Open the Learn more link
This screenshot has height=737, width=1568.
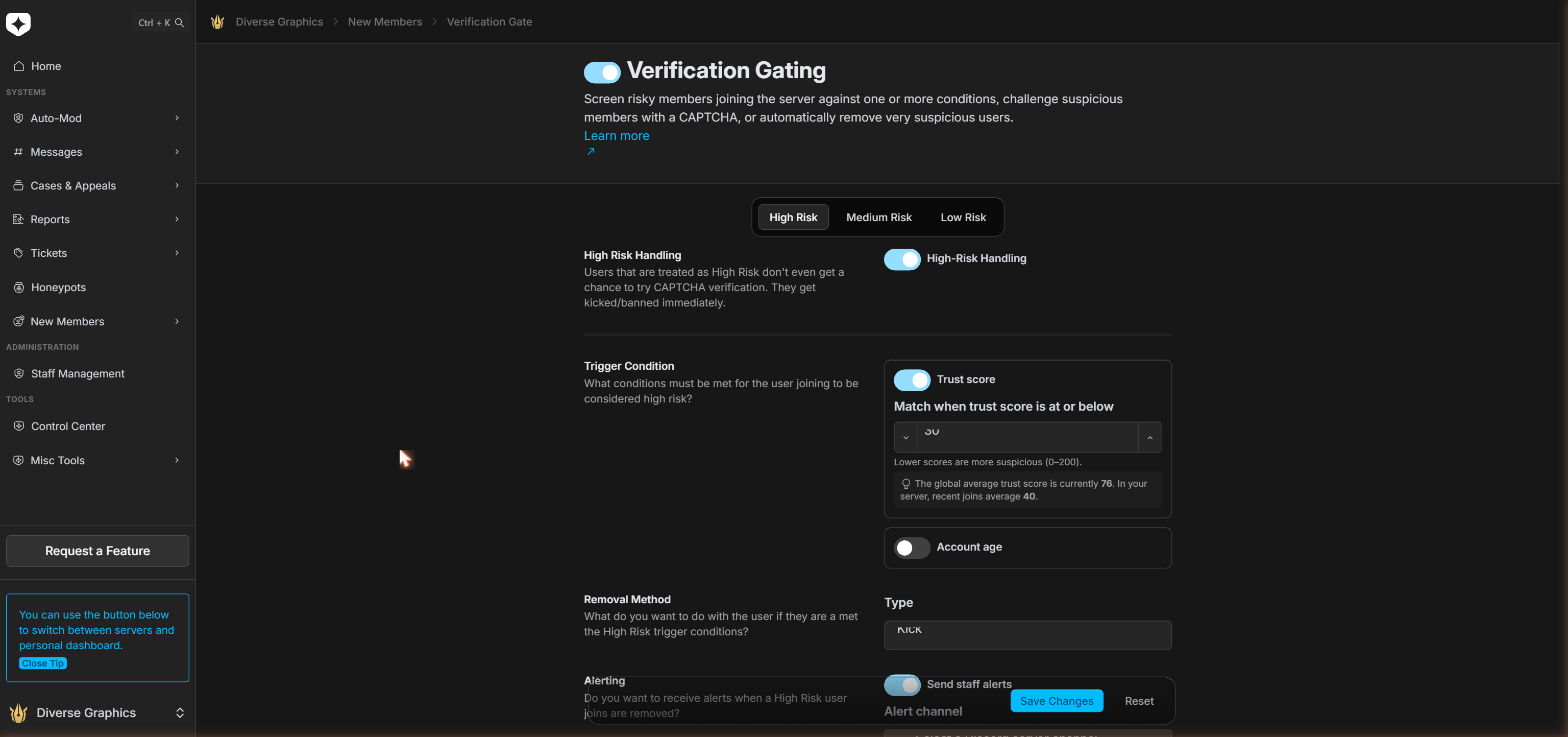click(616, 136)
